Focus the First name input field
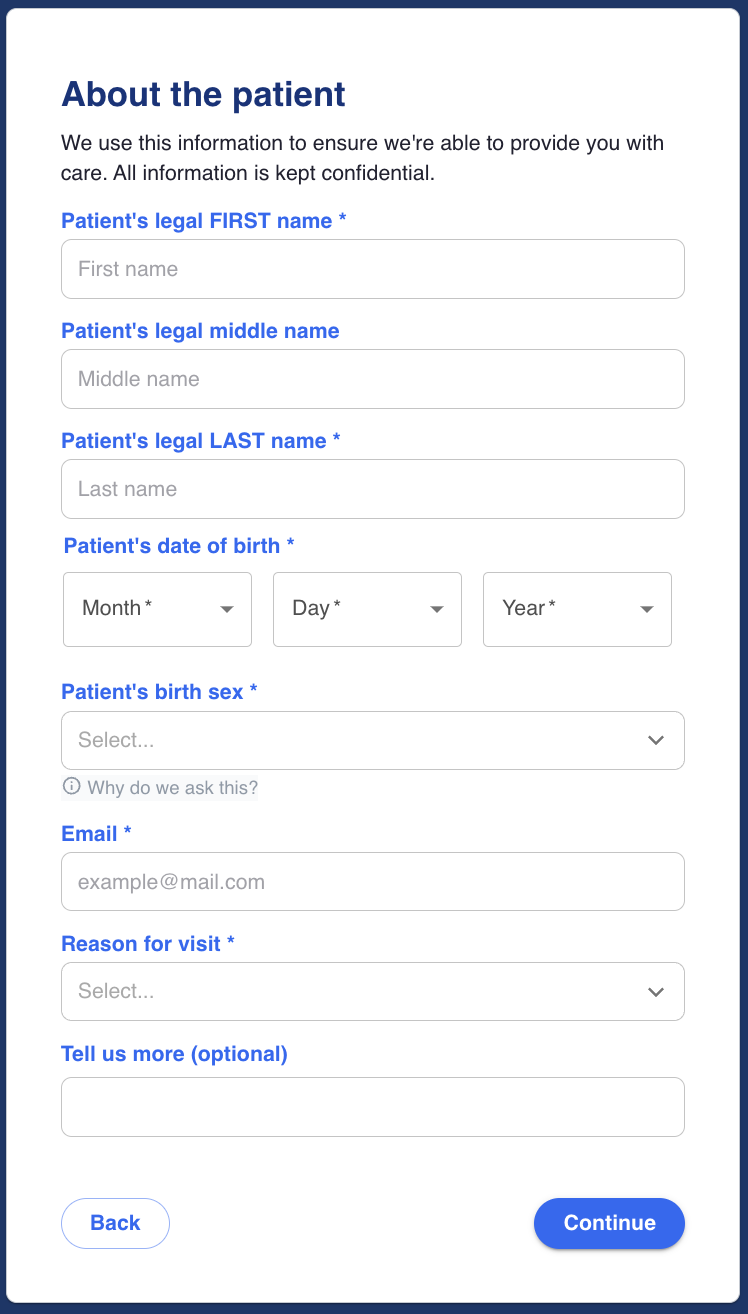The width and height of the screenshot is (748, 1314). [x=372, y=269]
